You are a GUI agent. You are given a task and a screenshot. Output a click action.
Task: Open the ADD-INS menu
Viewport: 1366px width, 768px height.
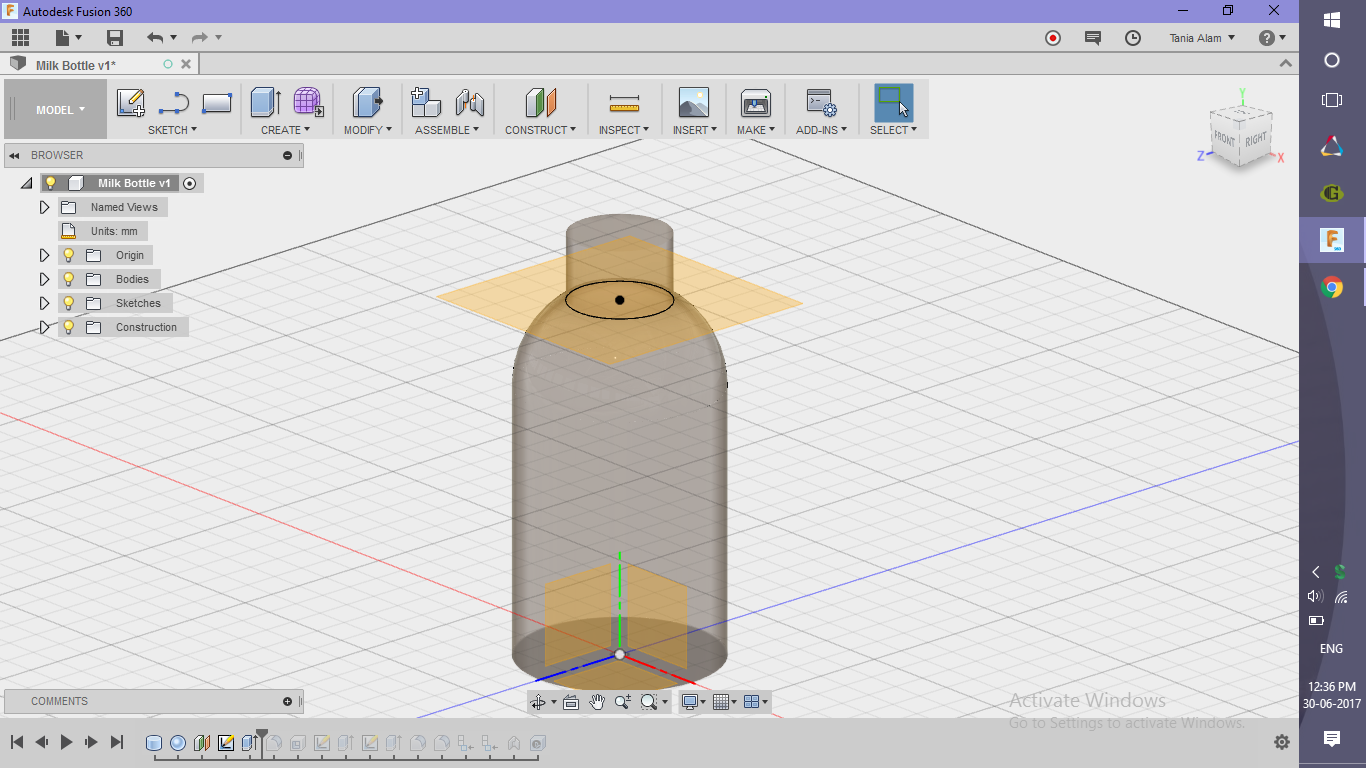pos(821,130)
